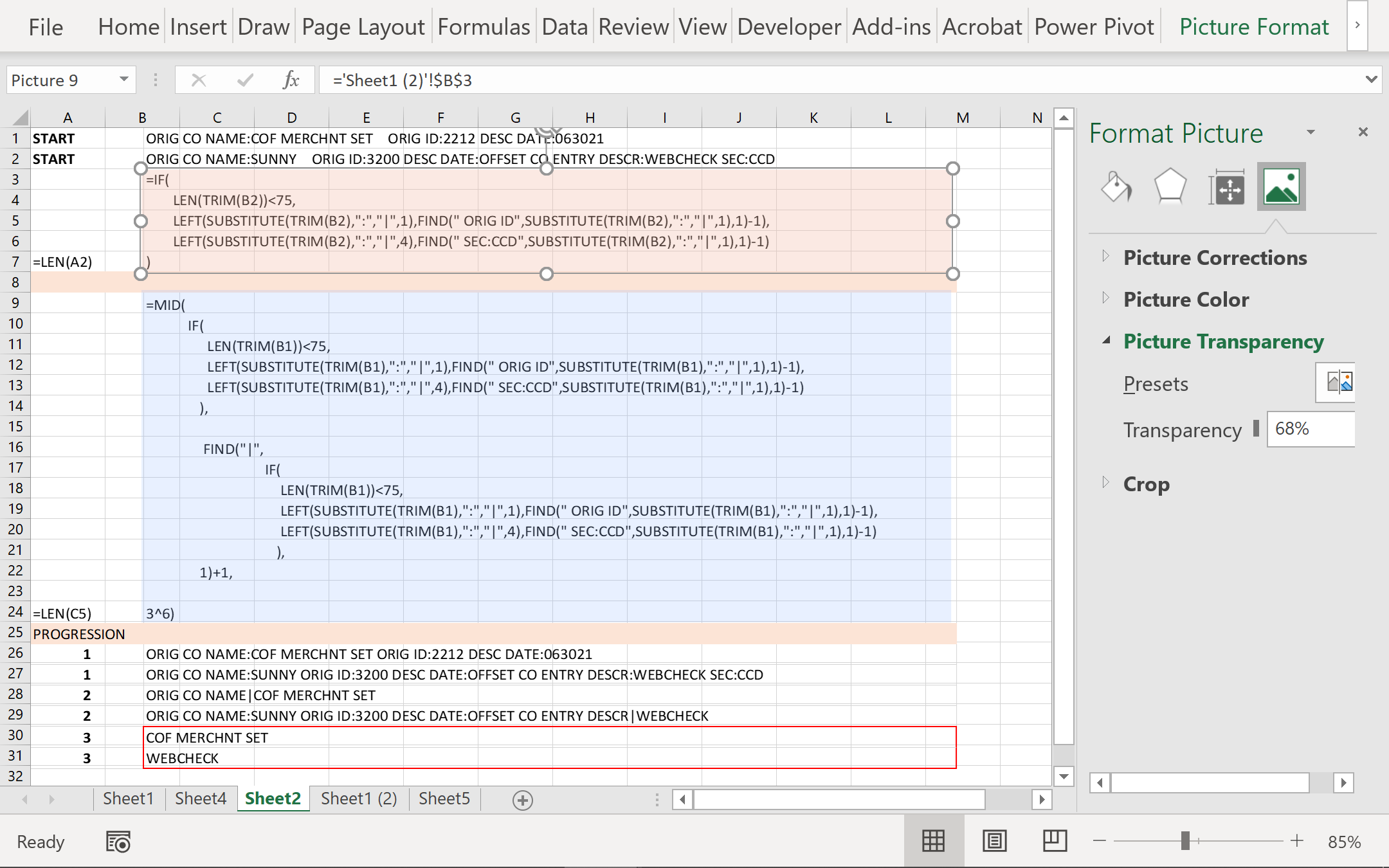Switch to Sheet1 tab
The height and width of the screenshot is (868, 1389).
point(129,799)
